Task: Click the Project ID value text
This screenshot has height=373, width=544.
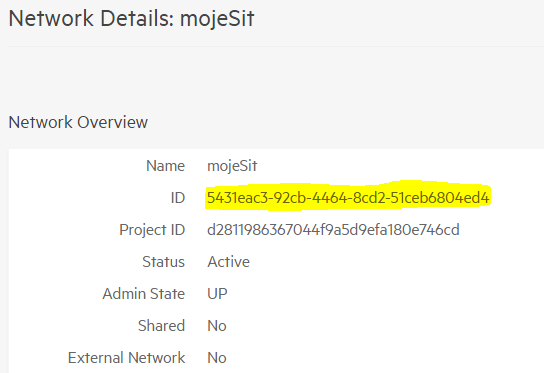Action: coord(333,230)
